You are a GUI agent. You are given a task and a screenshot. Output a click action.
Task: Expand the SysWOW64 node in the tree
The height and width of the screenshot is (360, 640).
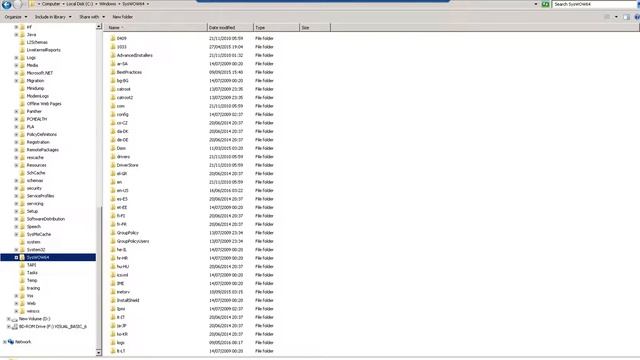(x=16, y=258)
